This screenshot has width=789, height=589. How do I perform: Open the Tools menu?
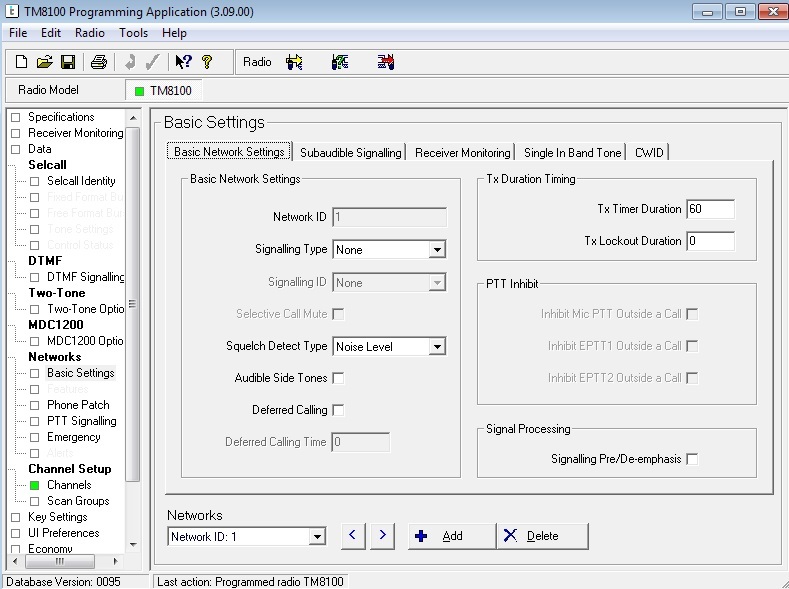tap(133, 33)
